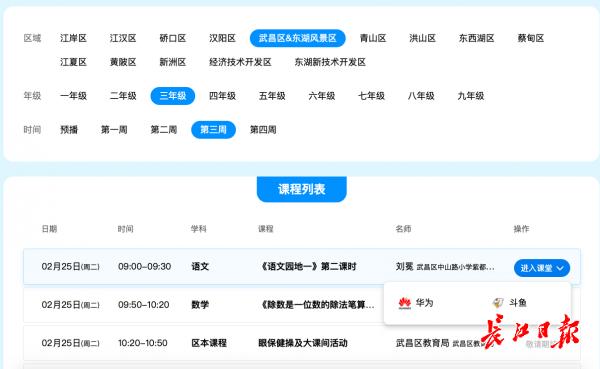Select the 语文 subject cell
The width and height of the screenshot is (600, 369).
tap(200, 266)
